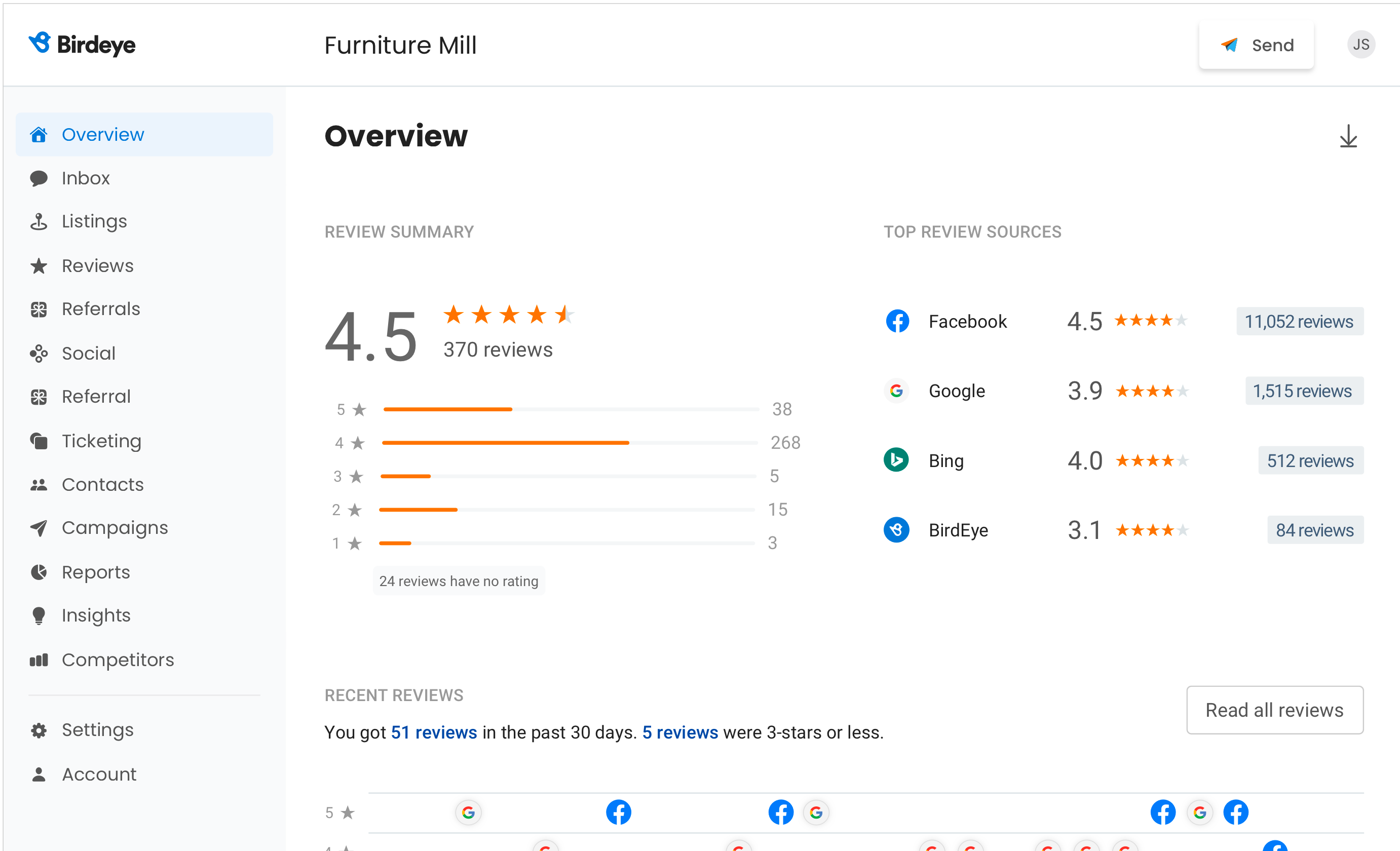Viewport: 1400px width, 851px height.
Task: Select the Reviews menu item
Action: coord(98,265)
